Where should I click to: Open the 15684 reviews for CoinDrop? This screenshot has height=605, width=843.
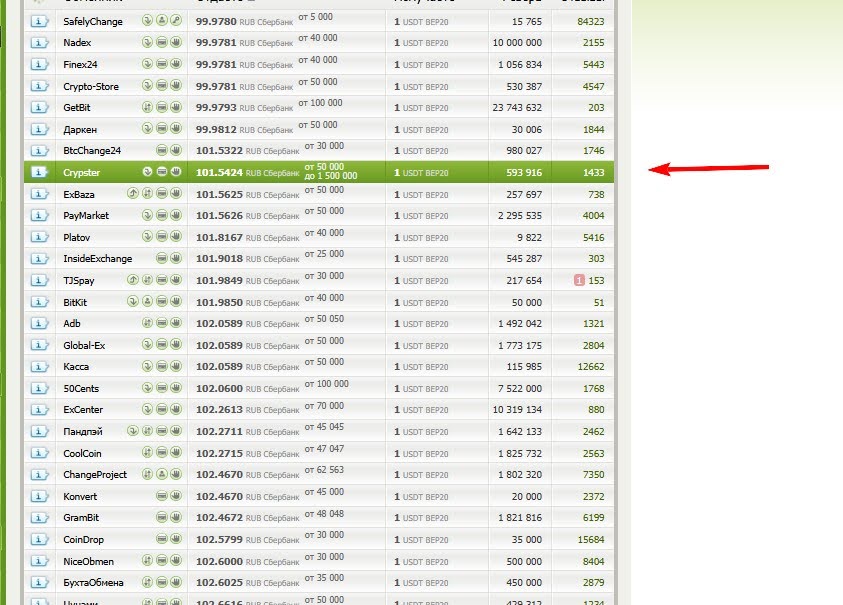(591, 539)
